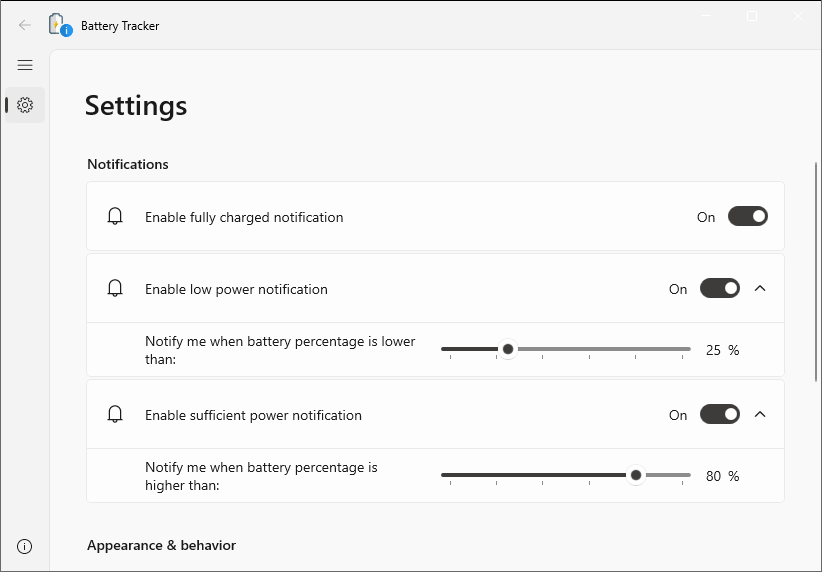The image size is (822, 572).
Task: Toggle off fully charged notification switch
Action: coord(748,216)
